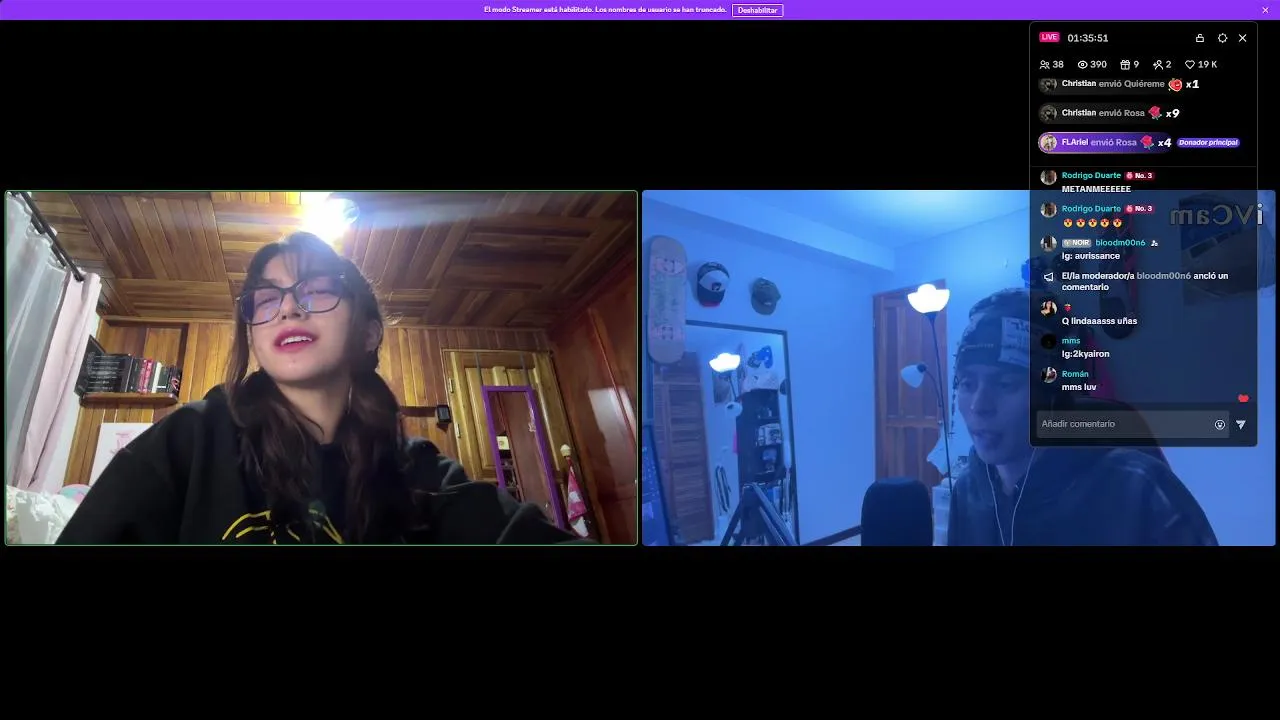1280x720 pixels.
Task: Click the megaphone pinned comment icon
Action: (x=1048, y=277)
